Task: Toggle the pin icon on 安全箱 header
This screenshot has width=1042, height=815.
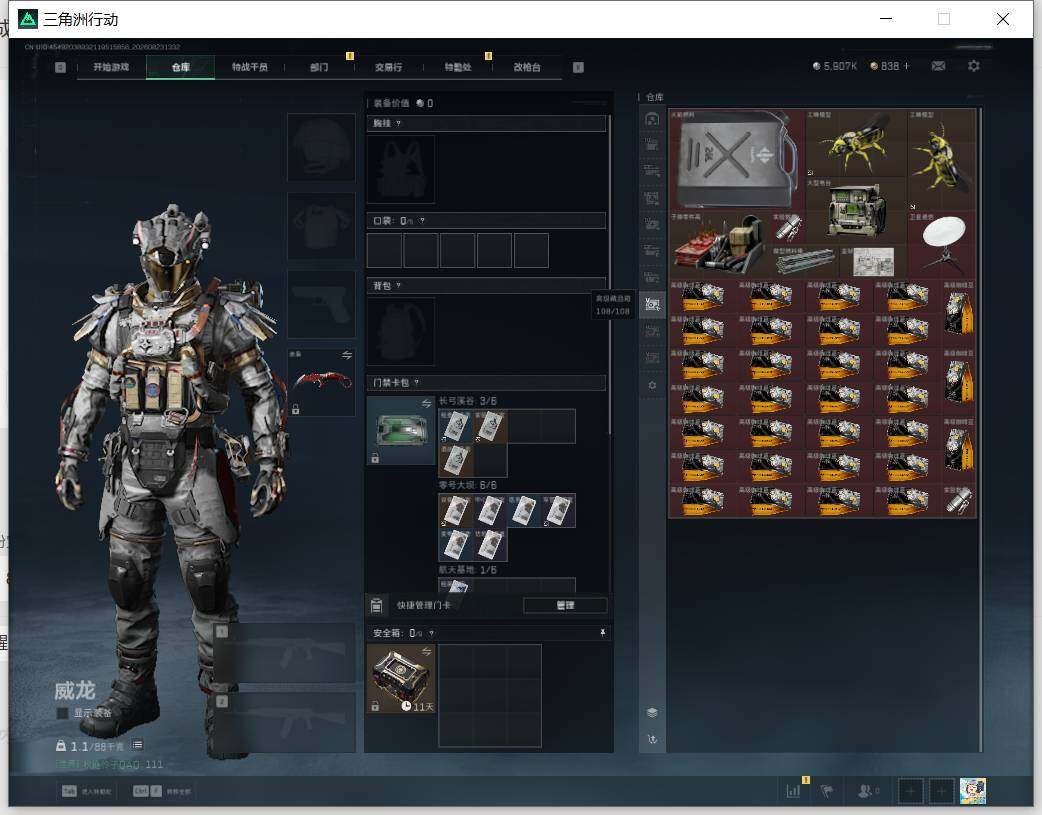Action: pos(603,633)
